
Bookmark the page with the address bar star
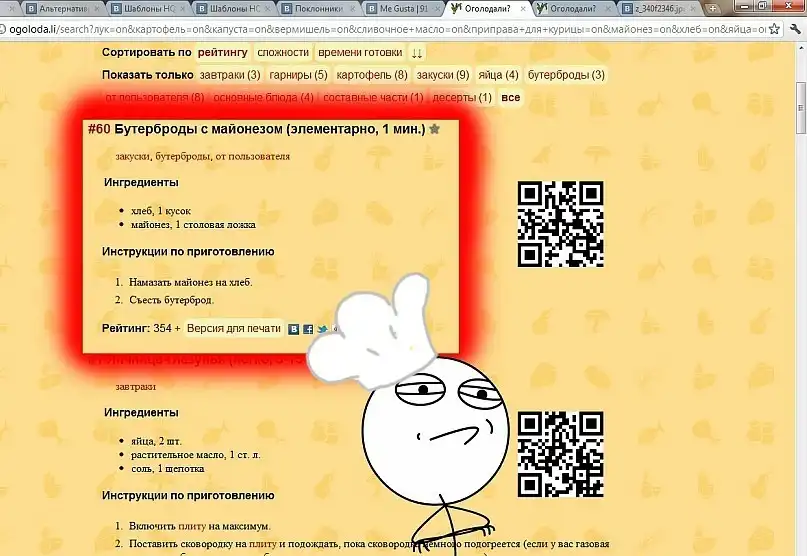pos(774,29)
